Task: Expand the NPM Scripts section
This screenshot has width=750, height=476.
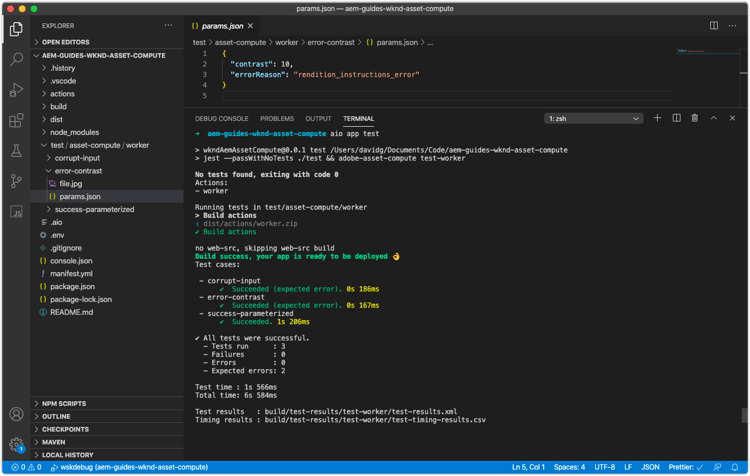Action: (62, 403)
